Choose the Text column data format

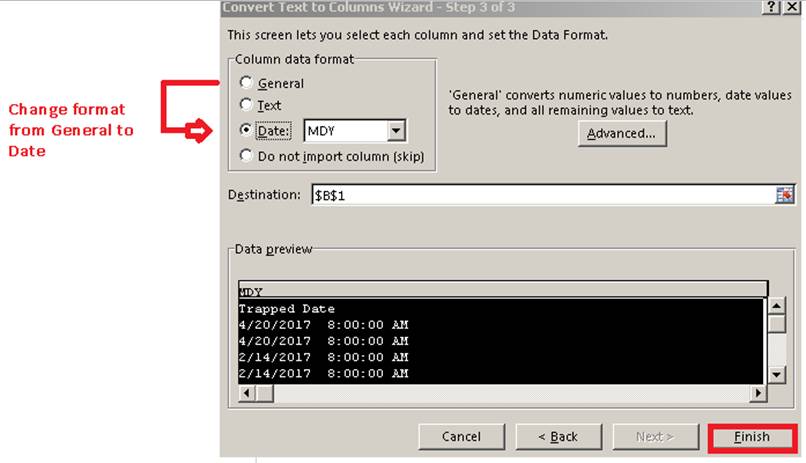[247, 105]
